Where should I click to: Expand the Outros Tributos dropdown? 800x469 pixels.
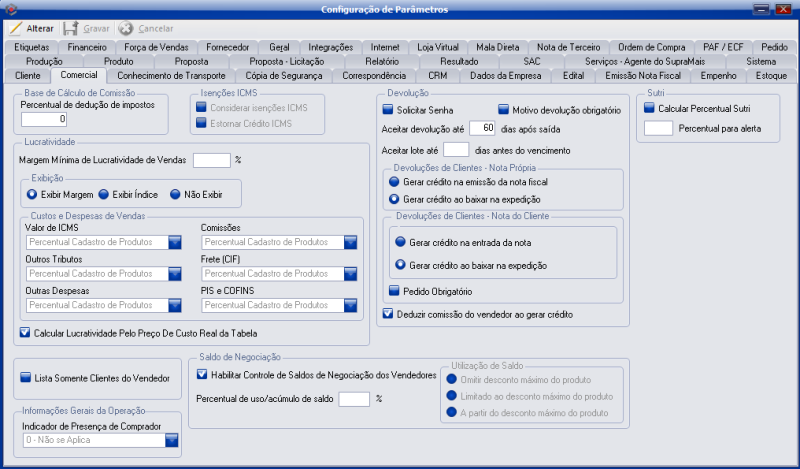175,274
